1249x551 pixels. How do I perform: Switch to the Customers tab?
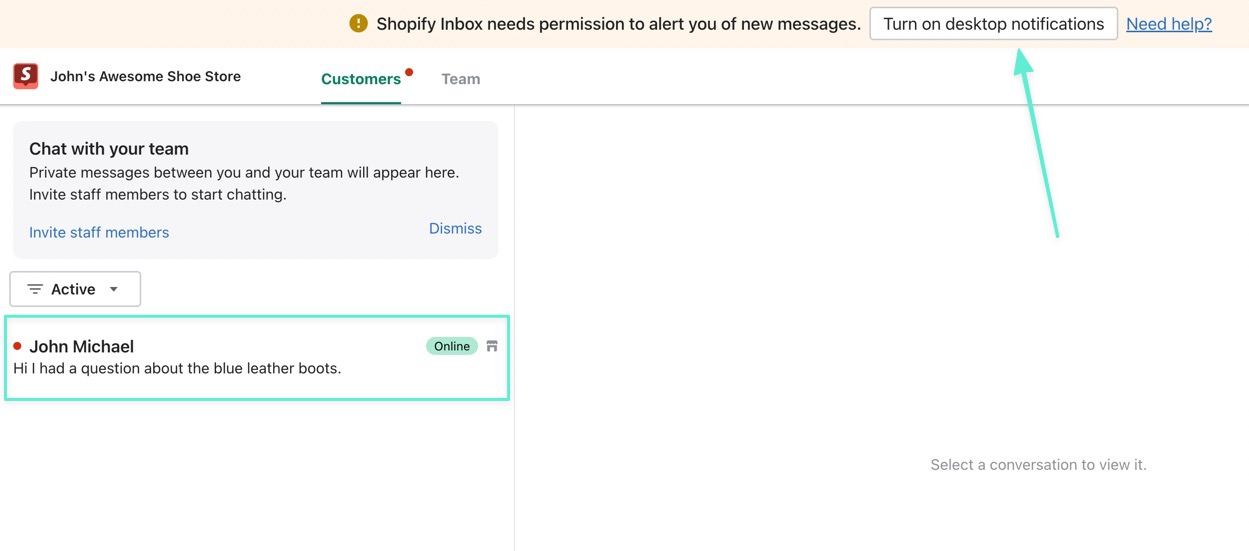tap(360, 79)
